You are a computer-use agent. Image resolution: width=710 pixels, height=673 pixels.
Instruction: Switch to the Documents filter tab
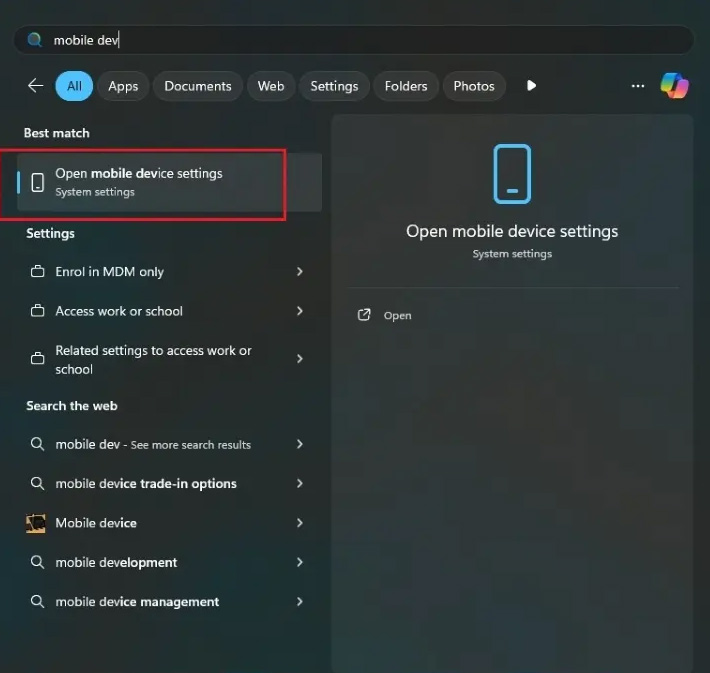tap(198, 86)
